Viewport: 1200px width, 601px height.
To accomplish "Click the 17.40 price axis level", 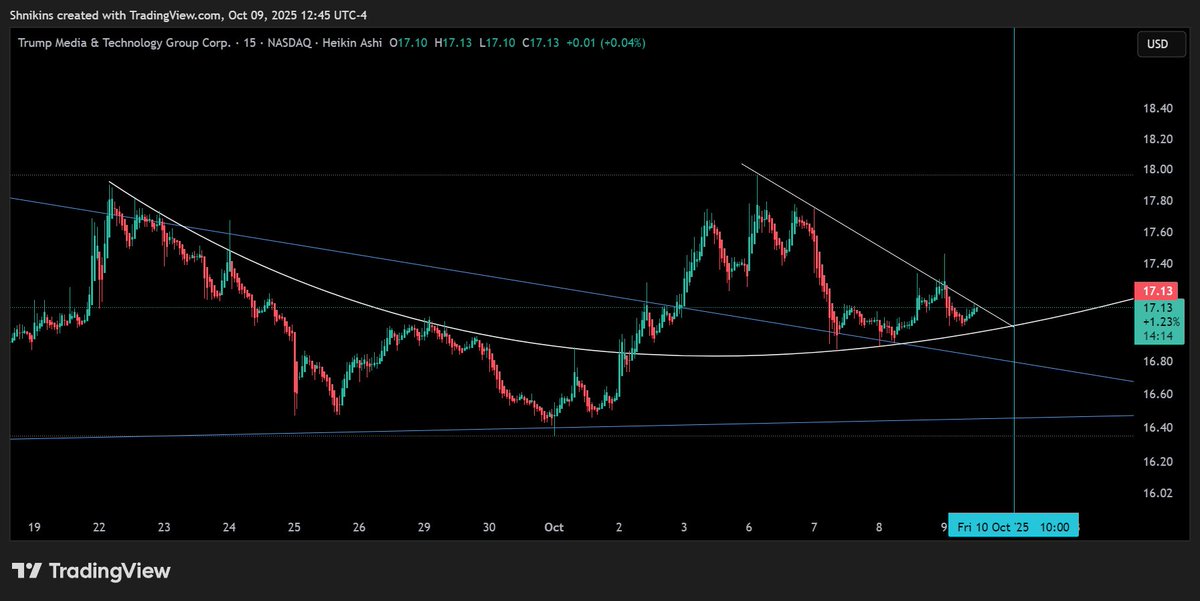I will tap(1157, 263).
